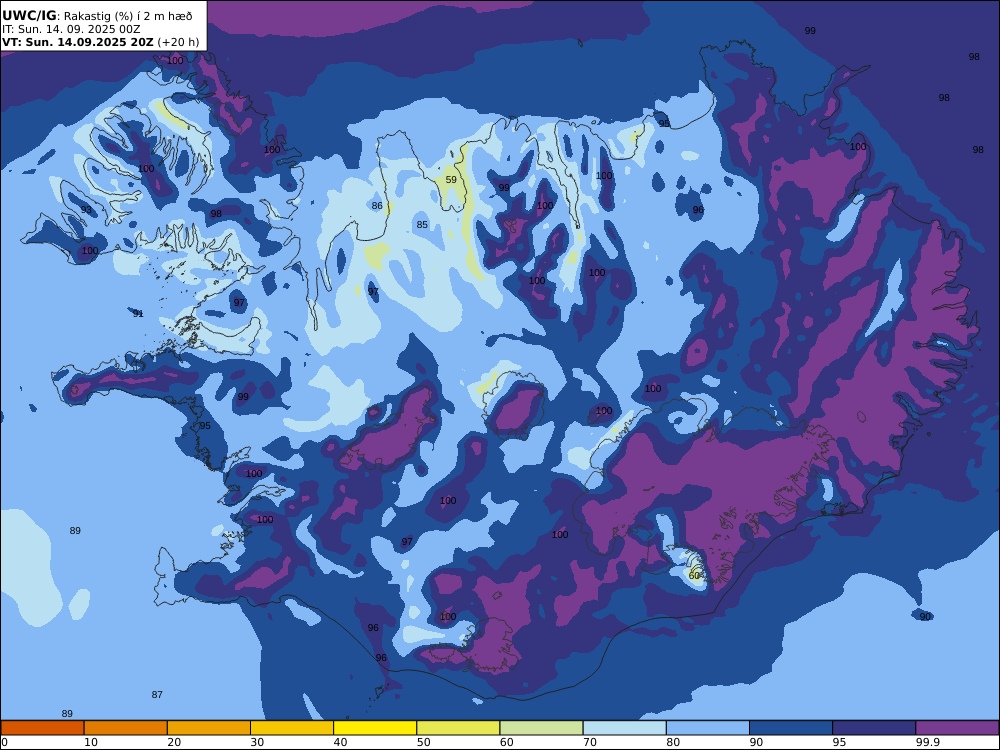Click the title text 'Rakastig (%) í 2 m hæð'

(128, 16)
